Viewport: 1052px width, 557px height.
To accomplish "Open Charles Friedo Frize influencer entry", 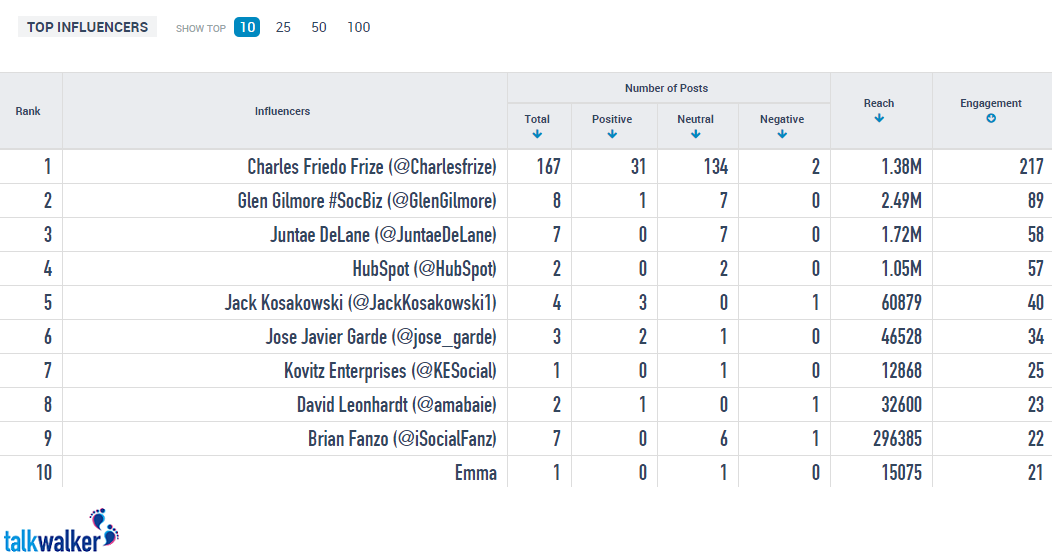I will 372,166.
